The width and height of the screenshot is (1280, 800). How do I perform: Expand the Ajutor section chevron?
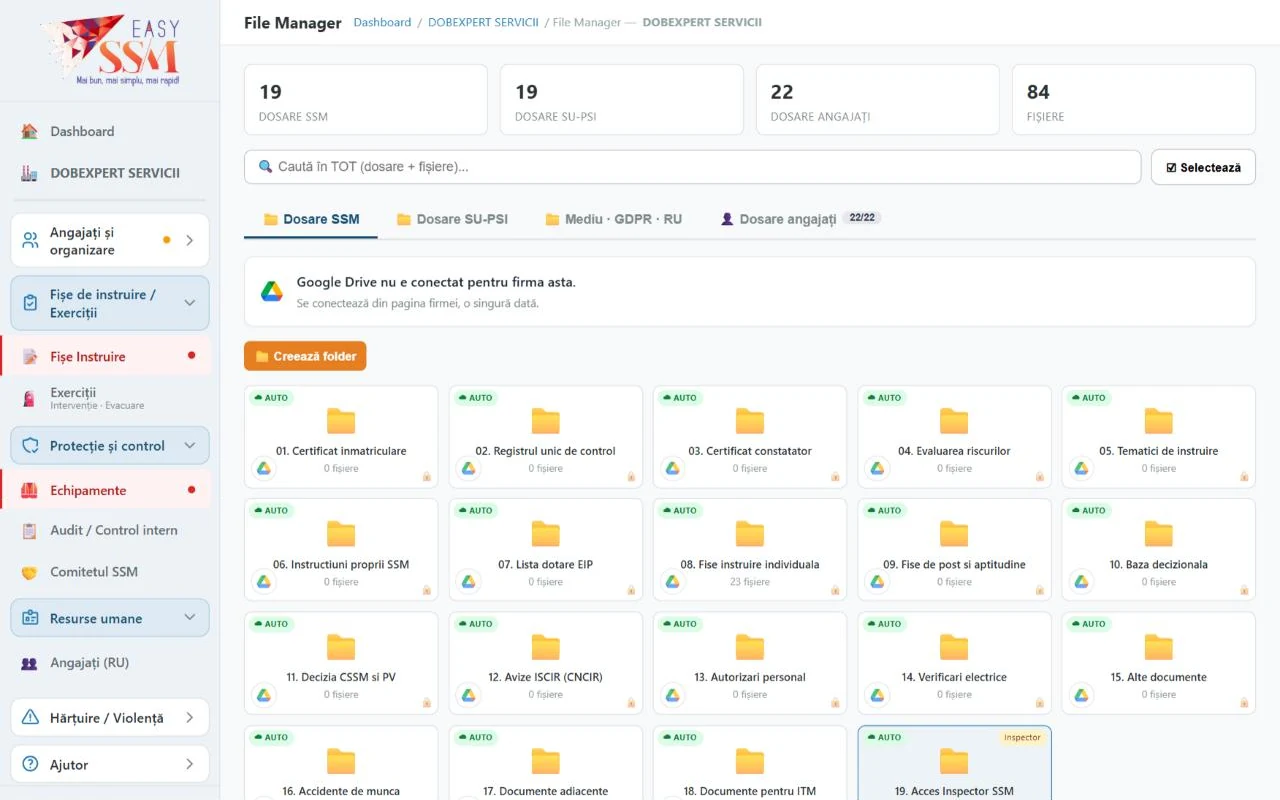[x=190, y=764]
